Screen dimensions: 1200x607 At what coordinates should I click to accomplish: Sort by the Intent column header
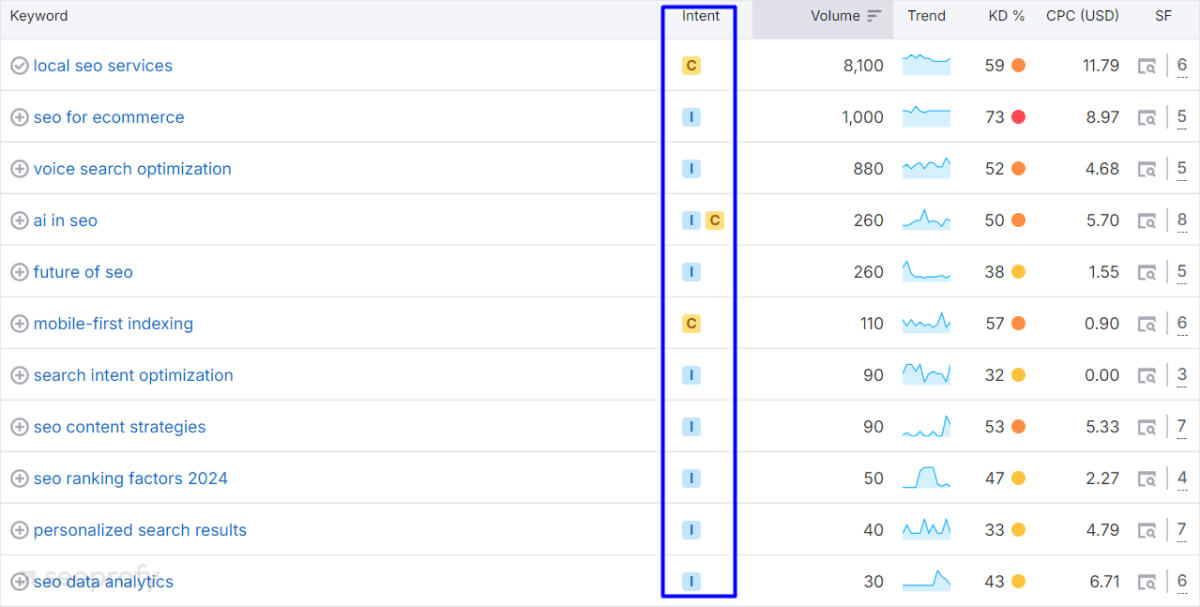coord(700,16)
